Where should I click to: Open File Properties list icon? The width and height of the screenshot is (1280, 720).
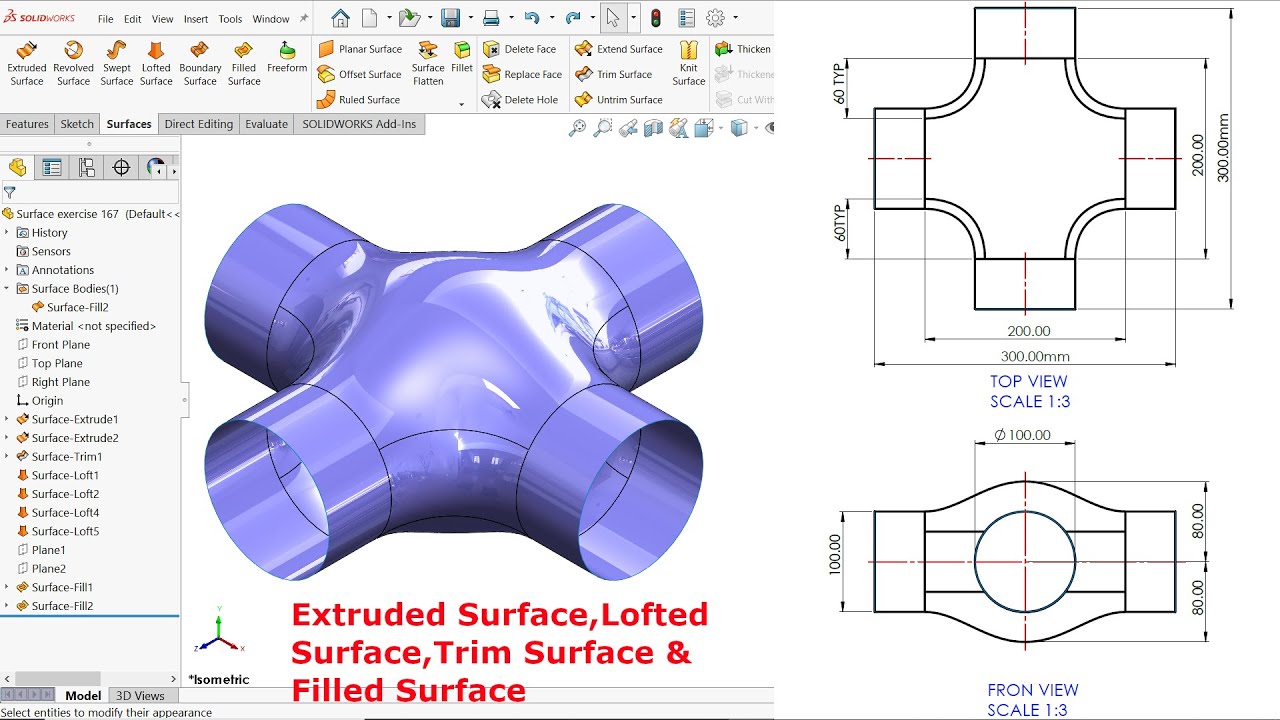[x=687, y=18]
